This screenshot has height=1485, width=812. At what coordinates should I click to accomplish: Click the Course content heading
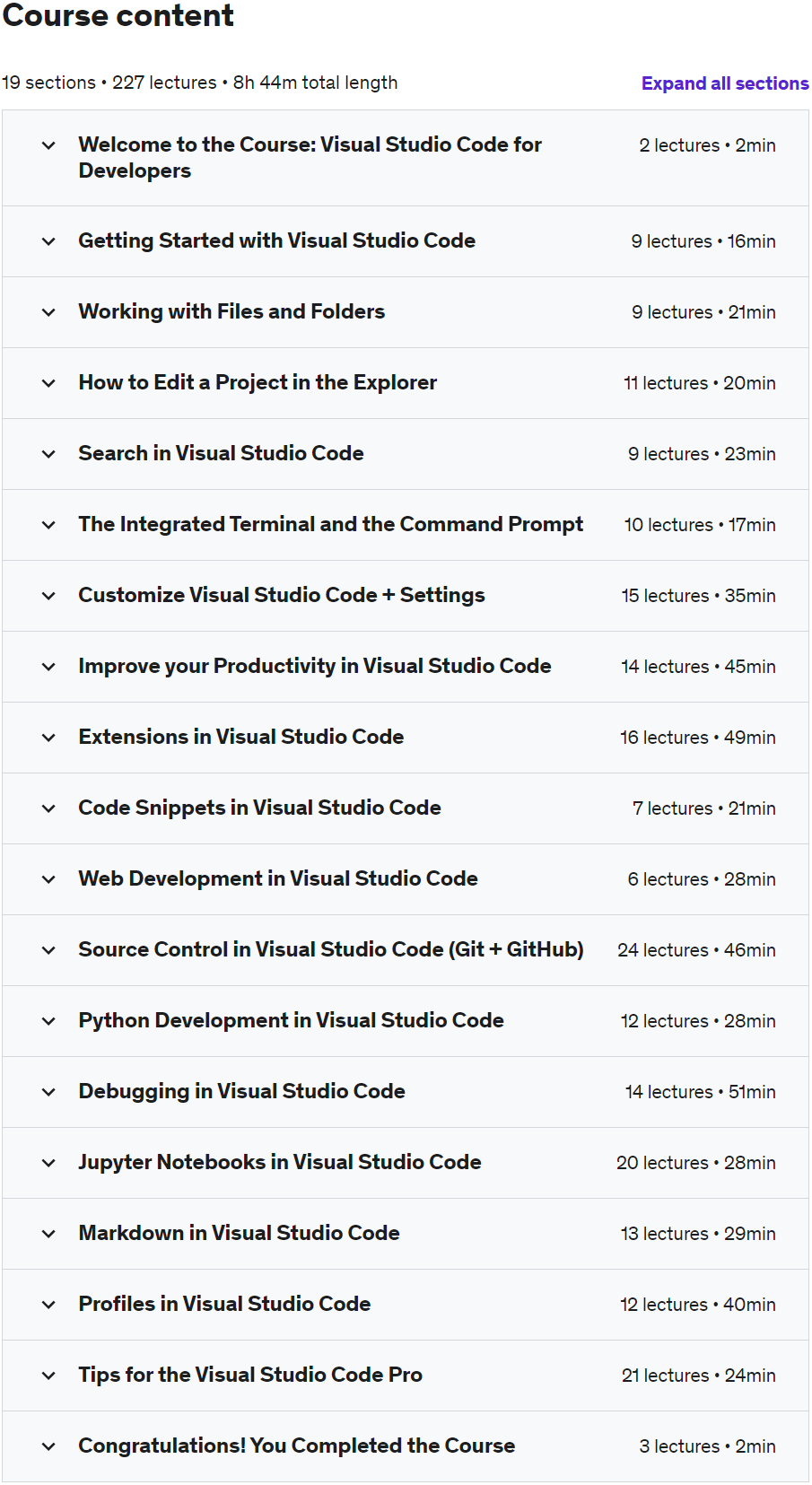tap(118, 15)
